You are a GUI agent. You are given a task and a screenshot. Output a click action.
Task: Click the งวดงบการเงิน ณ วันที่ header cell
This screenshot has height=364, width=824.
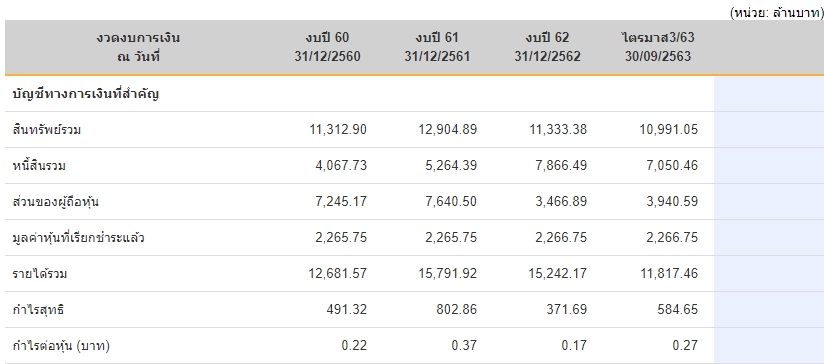pos(138,47)
